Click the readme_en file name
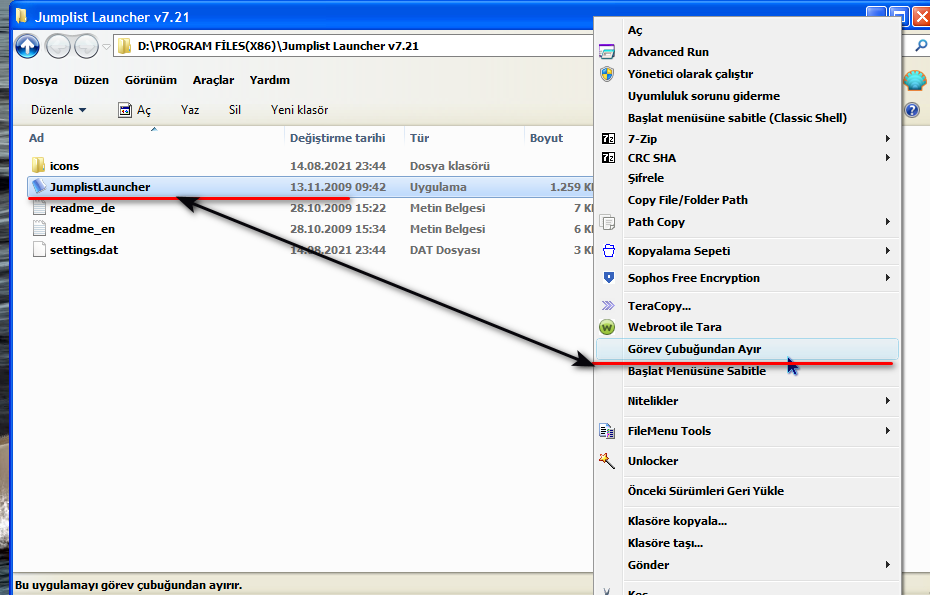This screenshot has width=930, height=595. coord(82,229)
